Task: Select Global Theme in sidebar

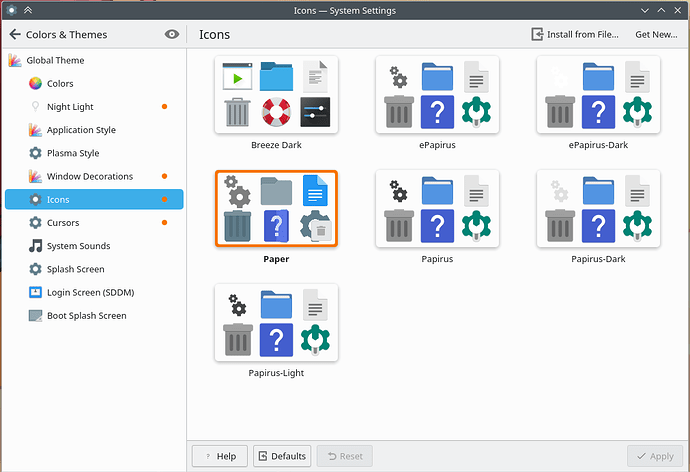Action: 55,60
